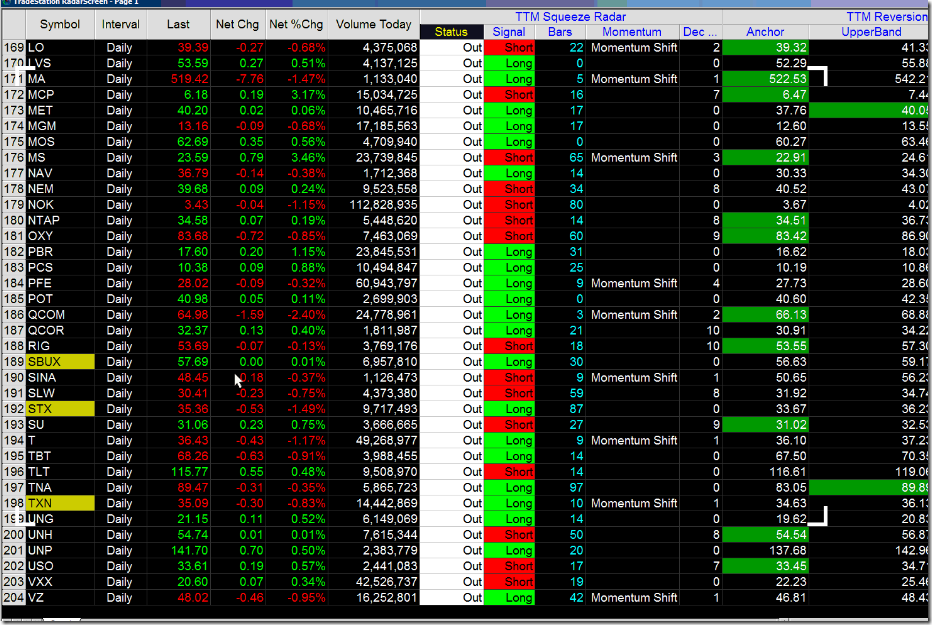Click the Interval column header
932x625 pixels.
point(121,24)
